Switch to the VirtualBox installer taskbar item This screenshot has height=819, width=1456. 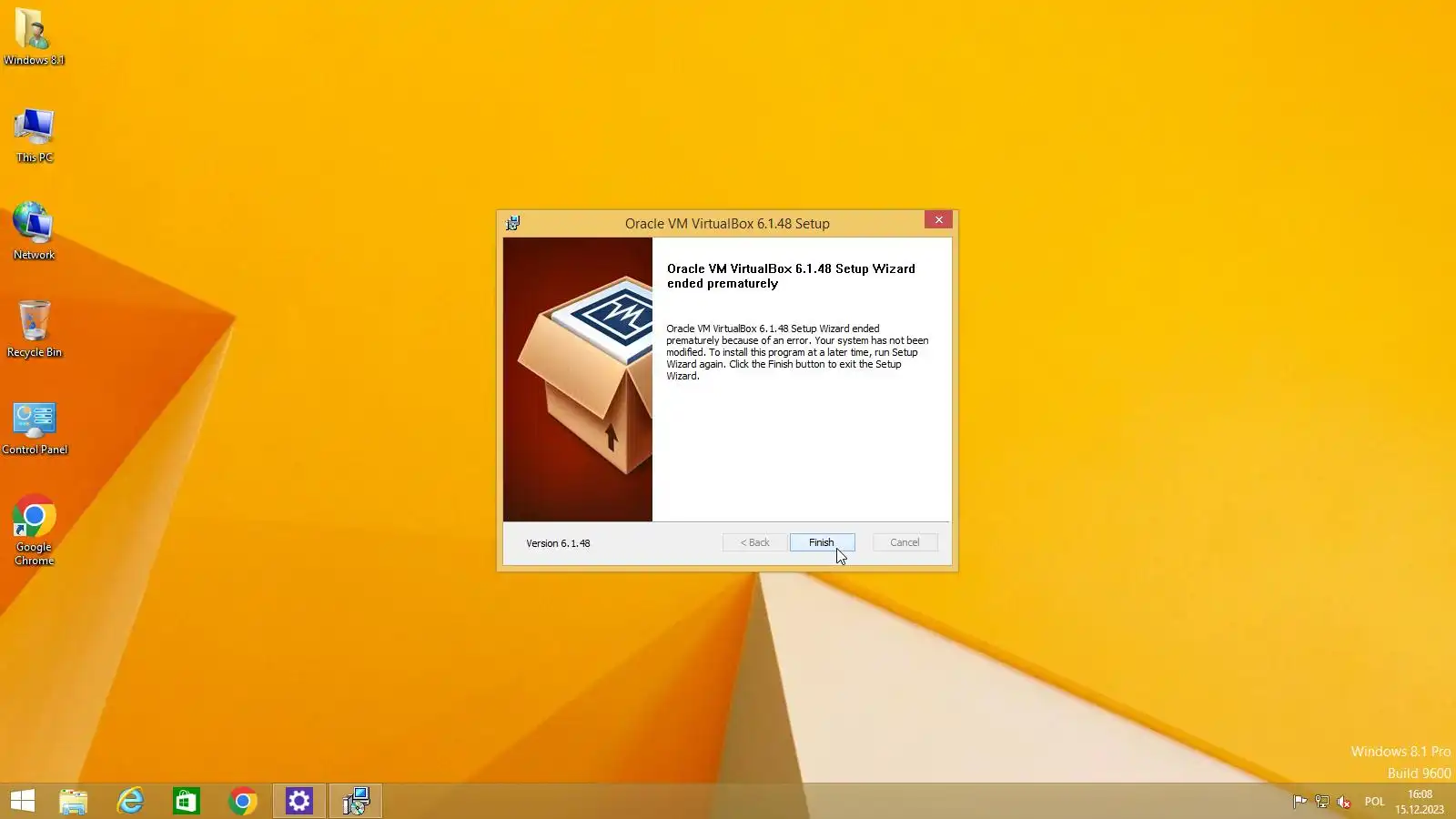click(x=356, y=801)
